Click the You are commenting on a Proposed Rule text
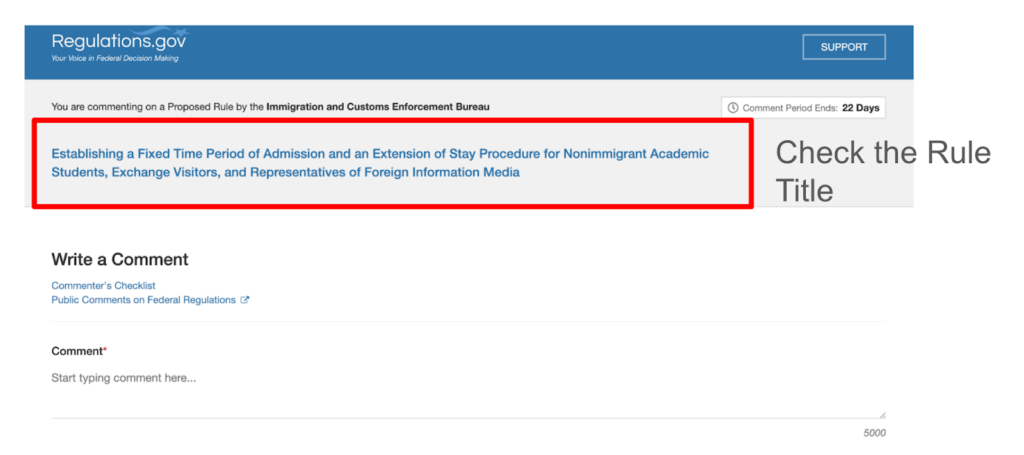1024x455 pixels. click(157, 106)
